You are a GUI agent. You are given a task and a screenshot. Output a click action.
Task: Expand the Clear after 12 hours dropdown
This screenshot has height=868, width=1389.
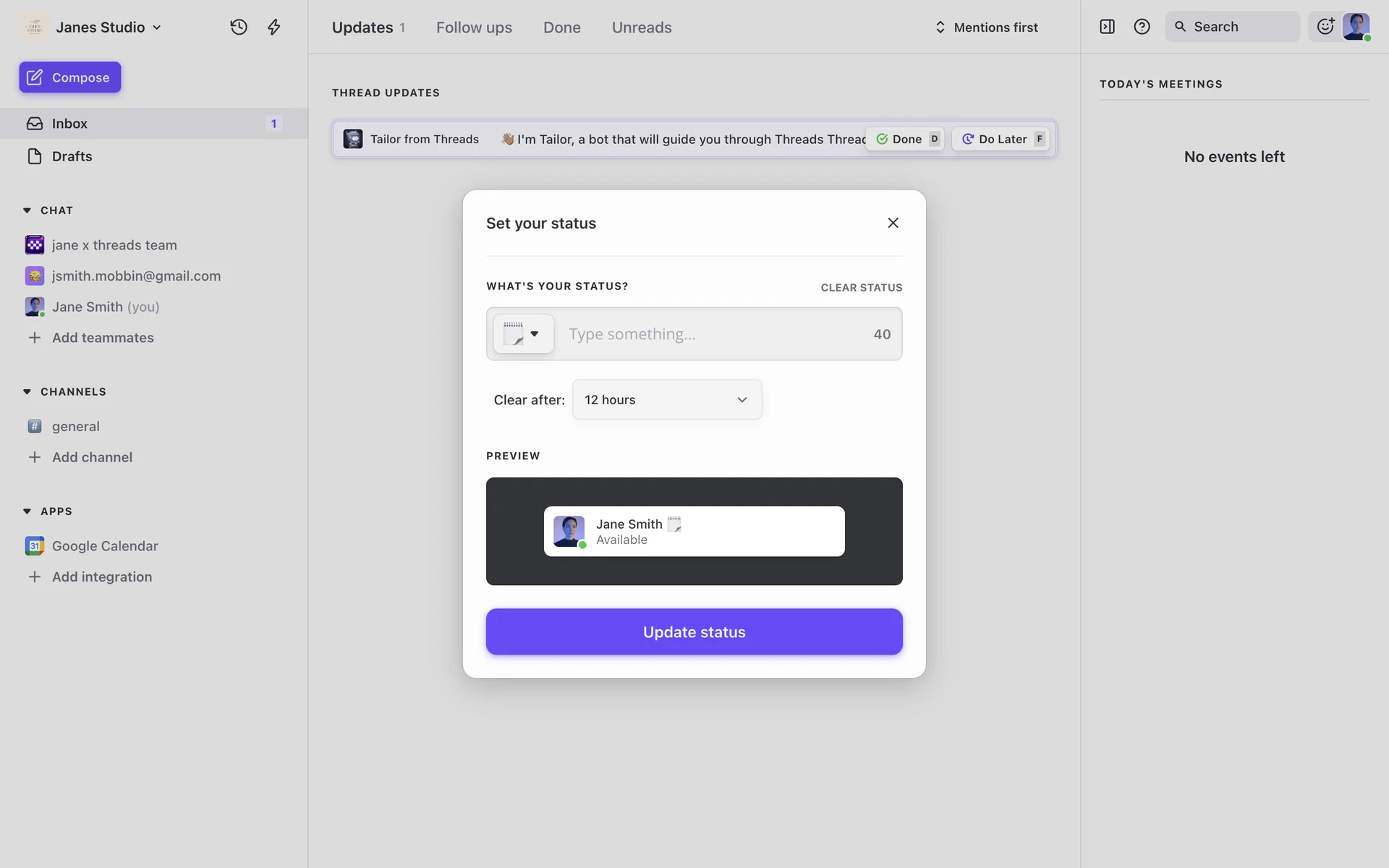[666, 400]
